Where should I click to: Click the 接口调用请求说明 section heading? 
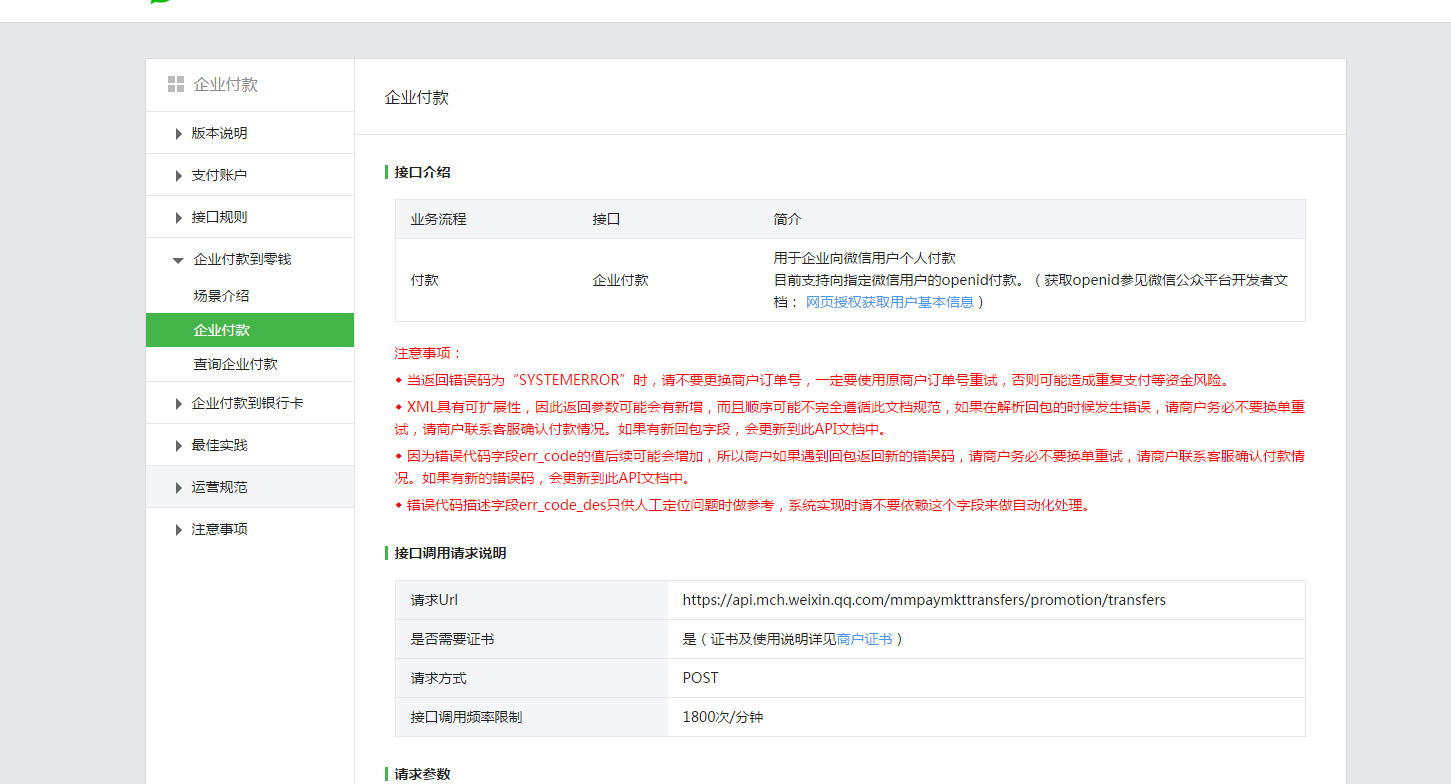(450, 553)
